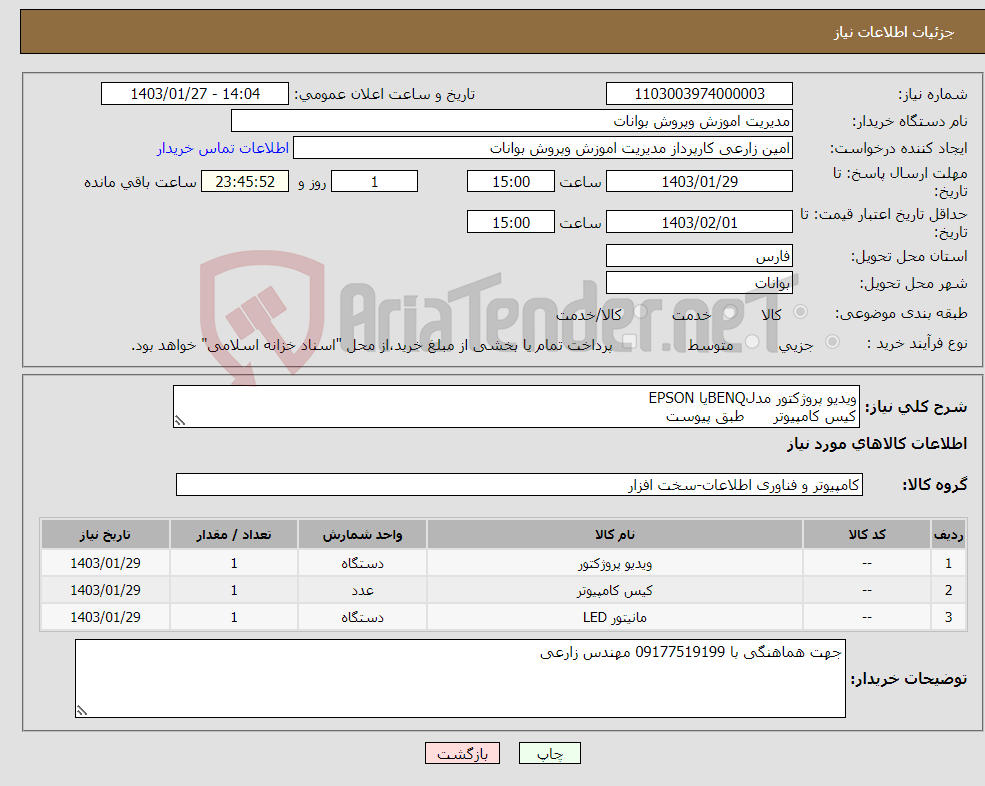Image resolution: width=985 pixels, height=786 pixels.
Task: Click the اطلاعات کالاهای مورد نیاز heading
Action: coord(877,444)
